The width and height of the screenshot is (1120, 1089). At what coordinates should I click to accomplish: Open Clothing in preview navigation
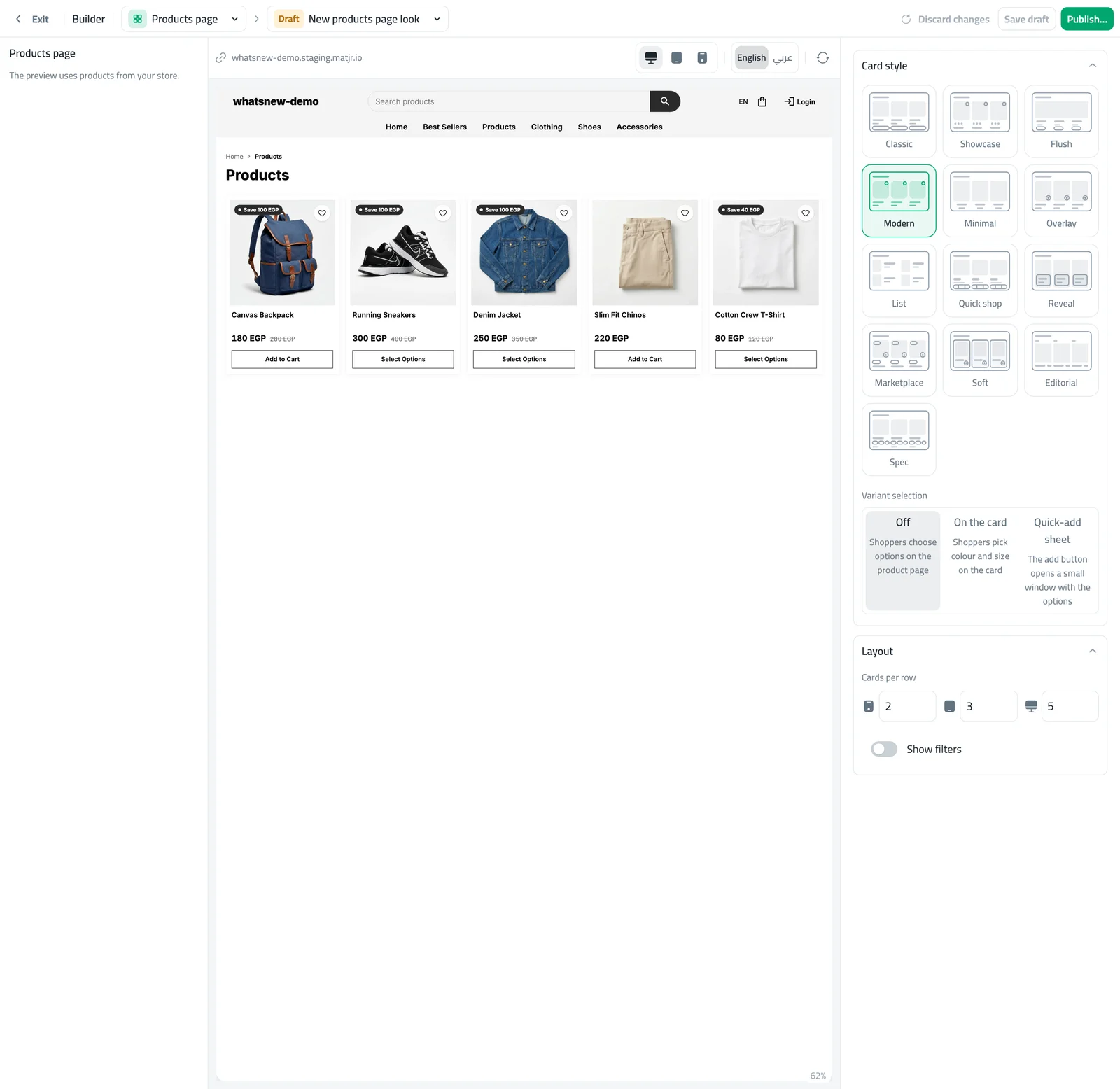(547, 127)
